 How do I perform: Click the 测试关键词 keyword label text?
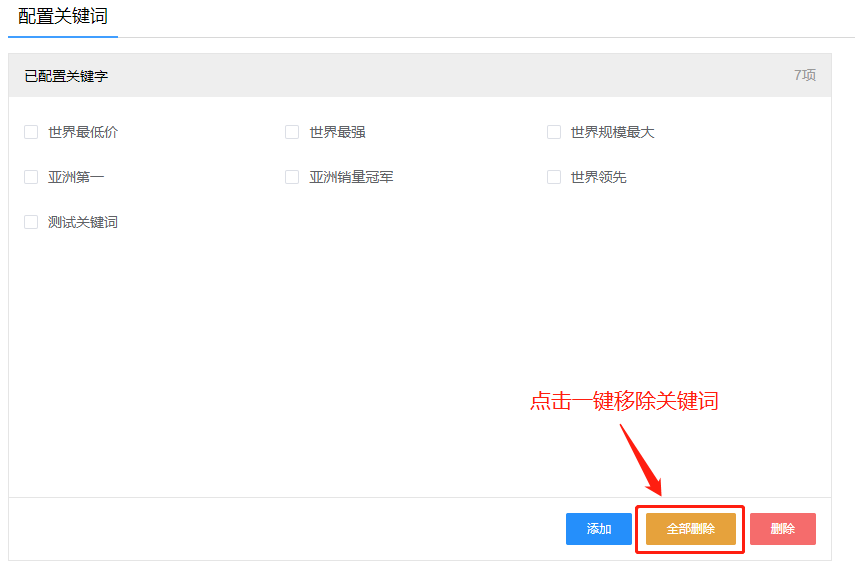click(x=83, y=222)
